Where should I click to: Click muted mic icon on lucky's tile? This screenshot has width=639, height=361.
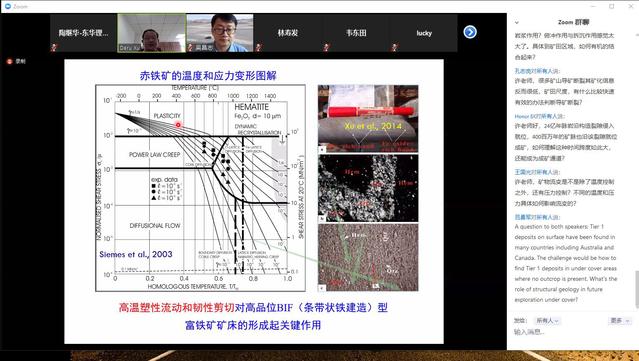pos(394,48)
